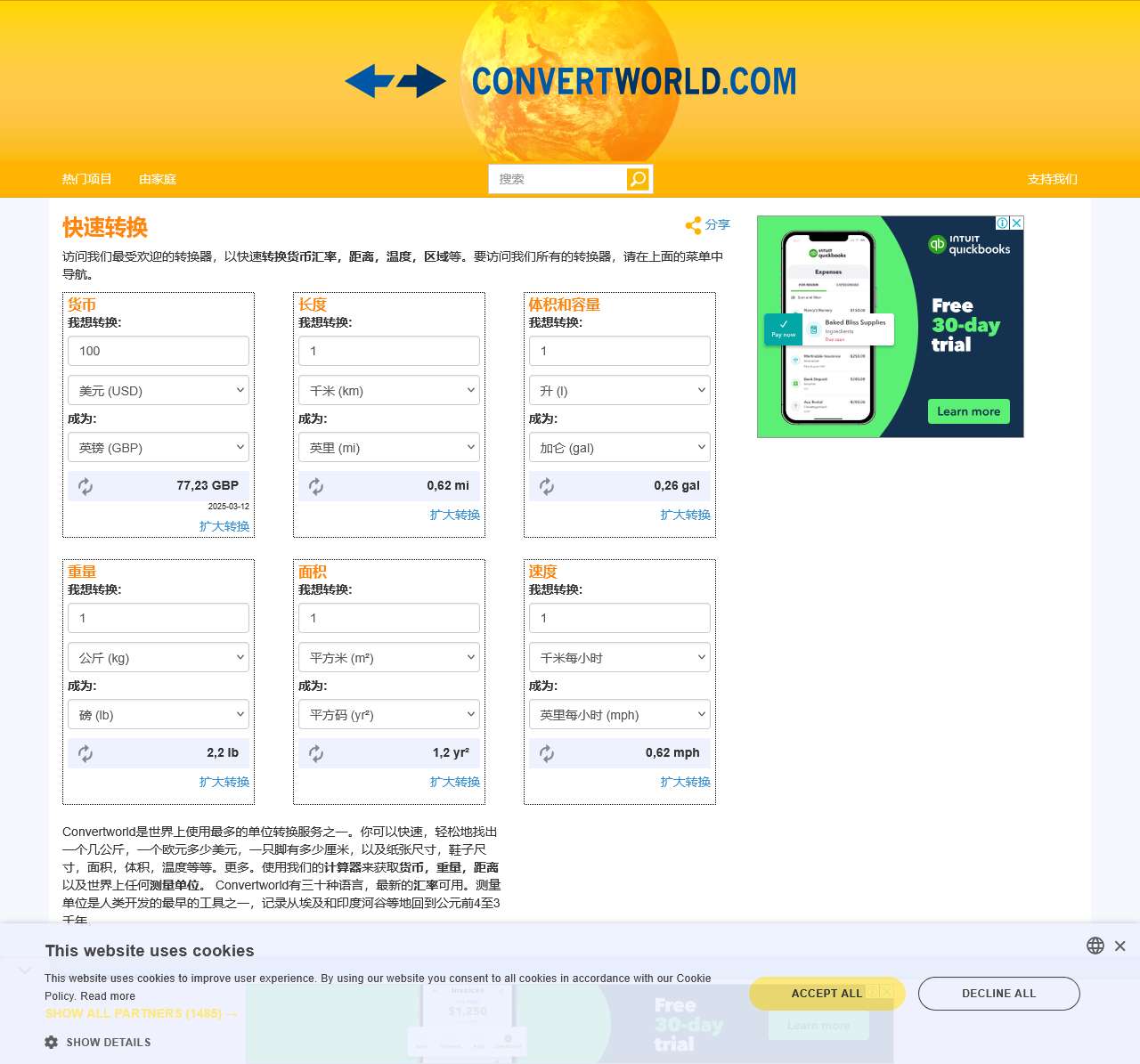The height and width of the screenshot is (1064, 1140).
Task: Click Learn more button in QuickBooks ad
Action: pyautogui.click(x=969, y=411)
